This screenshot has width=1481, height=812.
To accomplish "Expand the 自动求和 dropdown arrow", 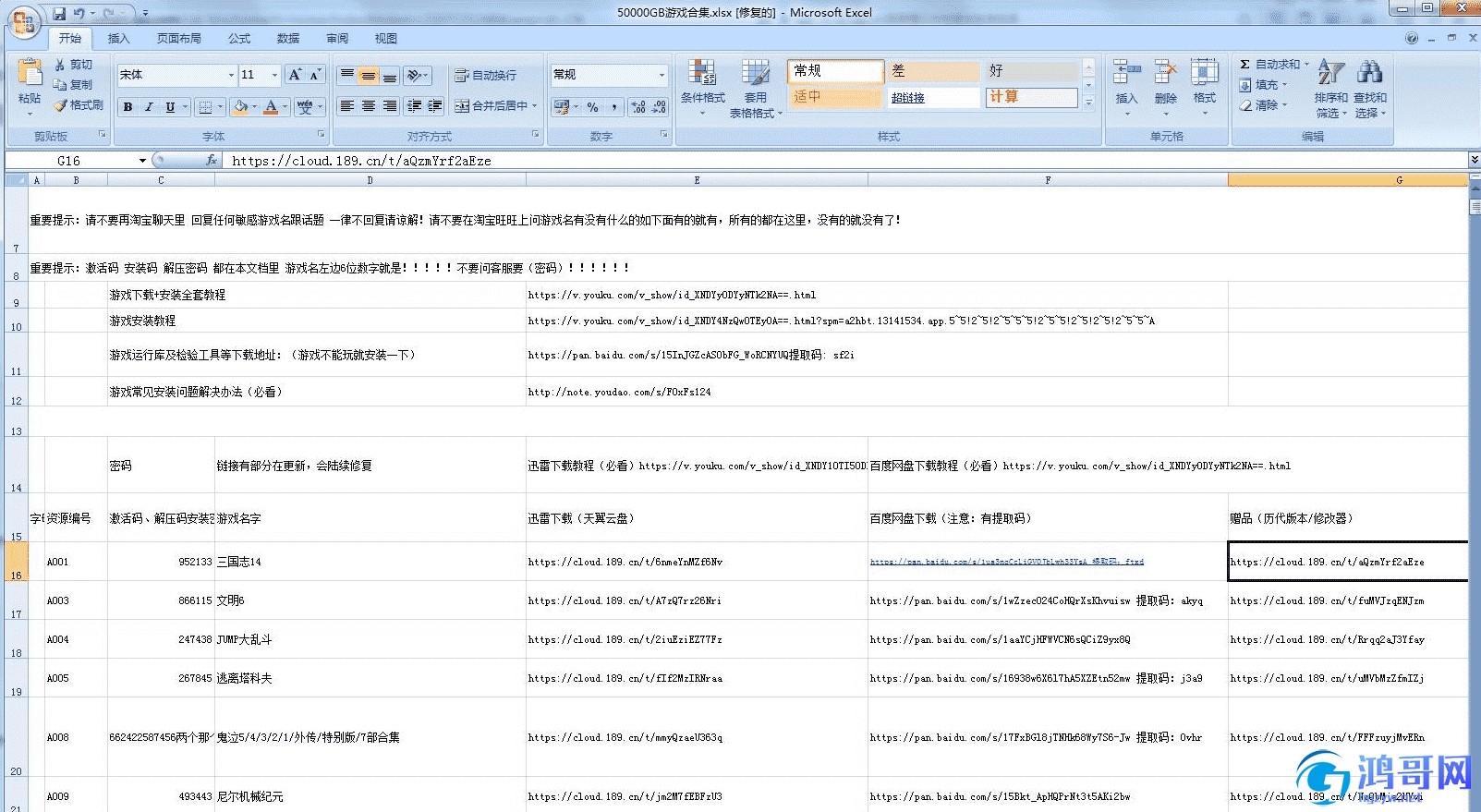I will pos(1306,65).
